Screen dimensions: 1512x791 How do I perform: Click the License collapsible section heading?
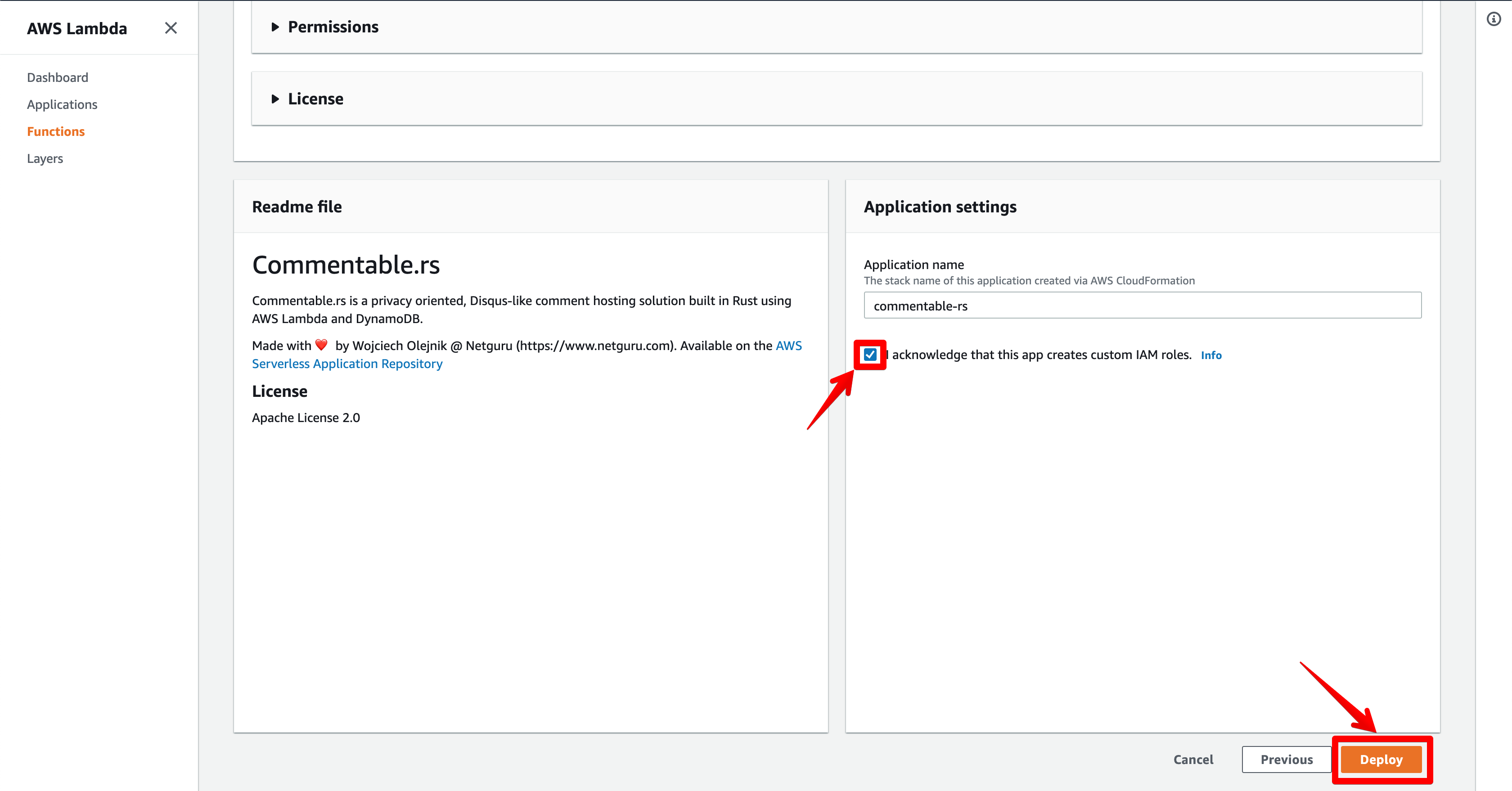[315, 99]
